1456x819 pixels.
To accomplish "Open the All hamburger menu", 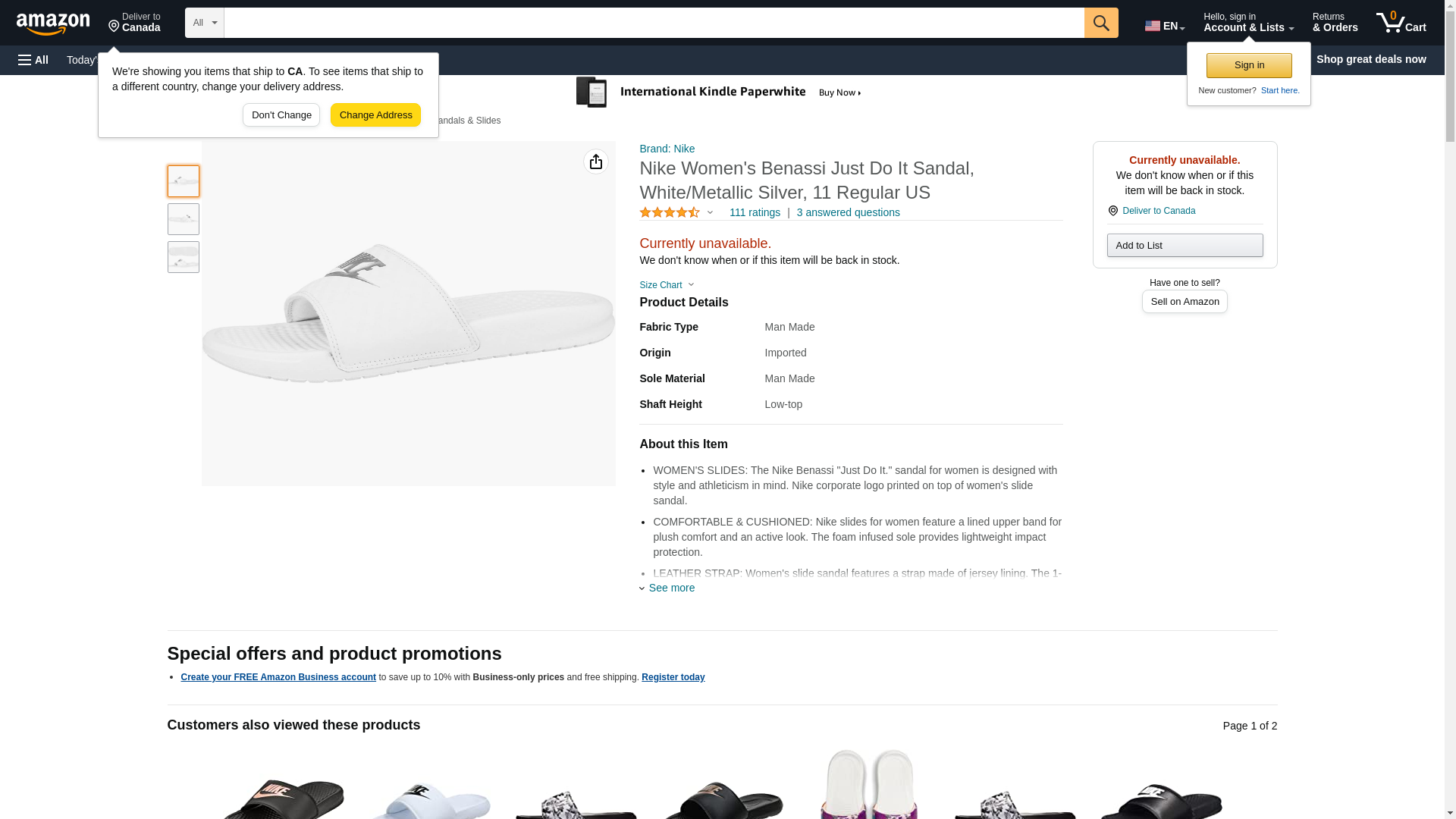I will tap(33, 60).
